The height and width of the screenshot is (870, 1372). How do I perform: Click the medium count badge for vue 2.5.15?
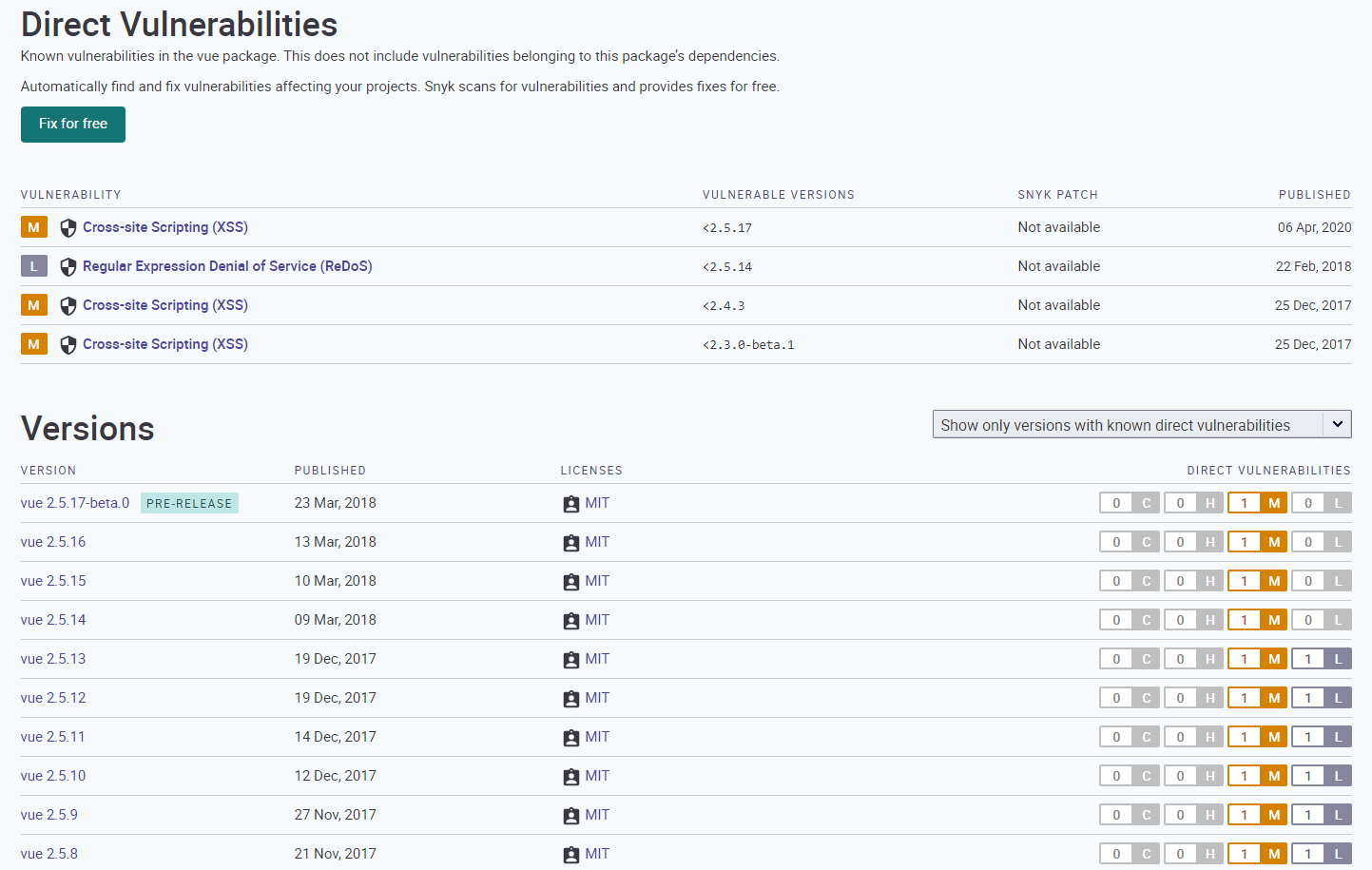click(1257, 581)
